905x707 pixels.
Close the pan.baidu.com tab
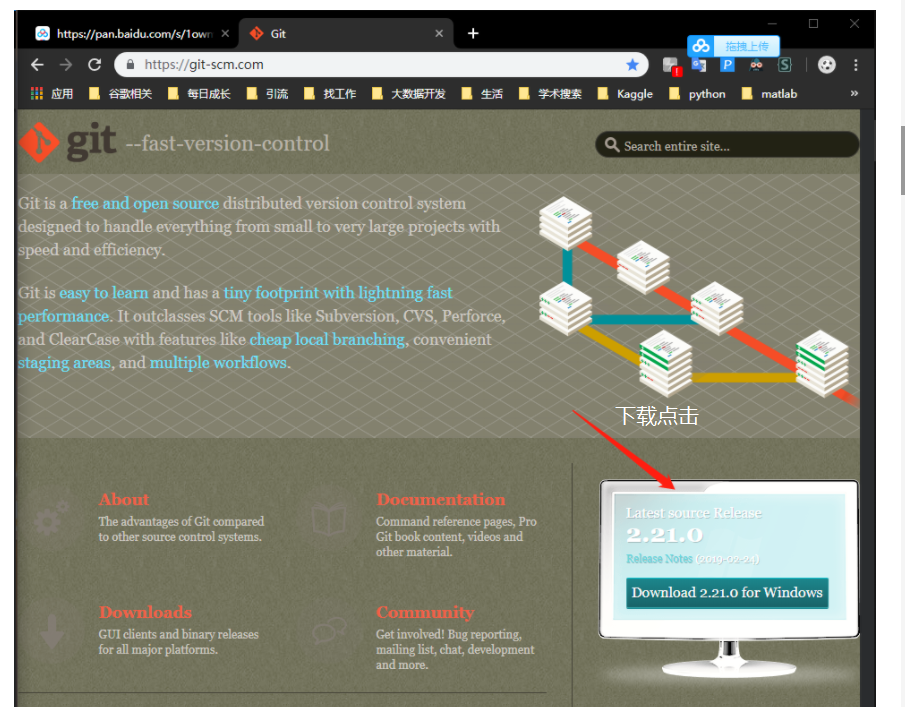[x=225, y=33]
